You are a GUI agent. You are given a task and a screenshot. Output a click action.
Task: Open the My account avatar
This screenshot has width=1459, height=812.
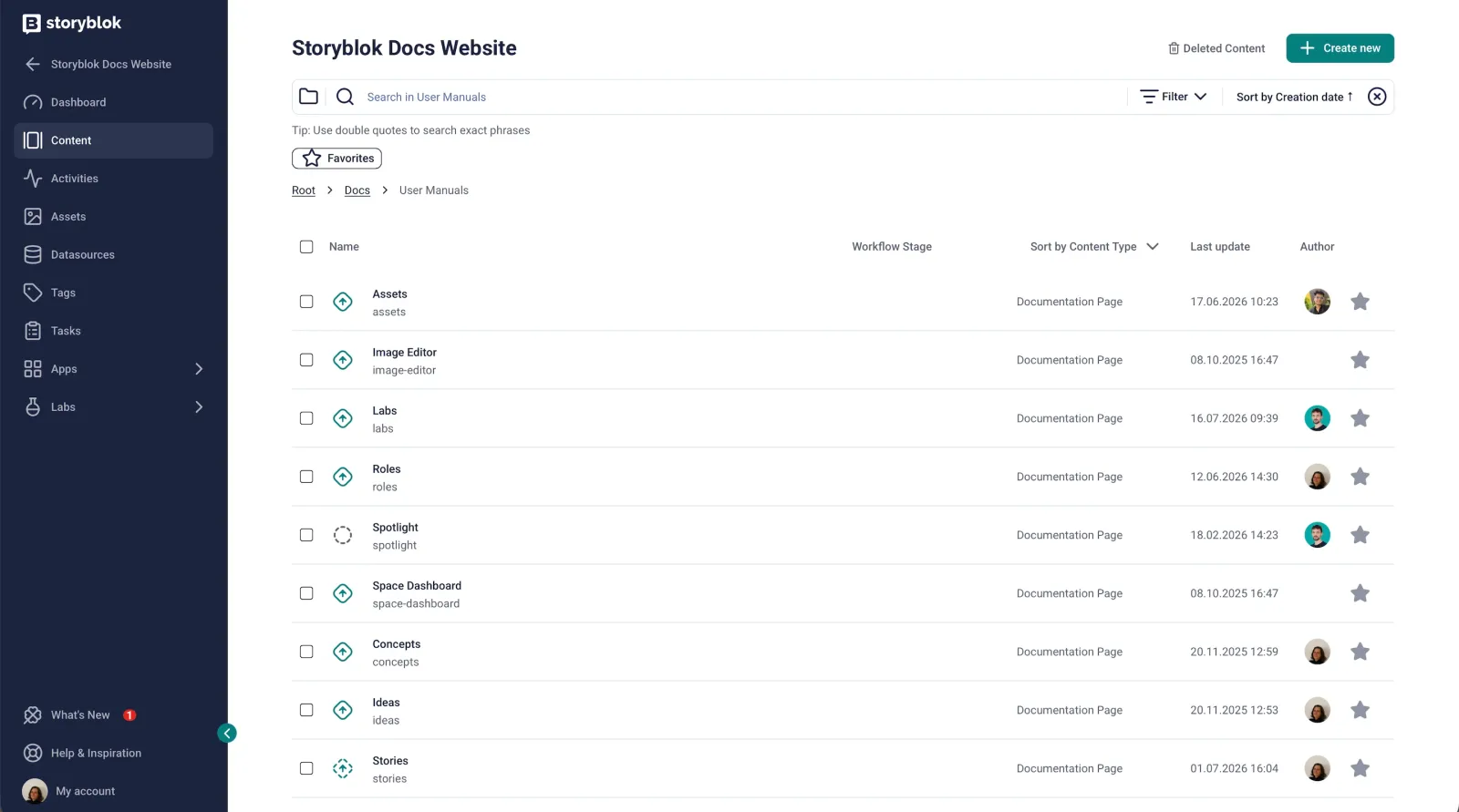point(35,791)
